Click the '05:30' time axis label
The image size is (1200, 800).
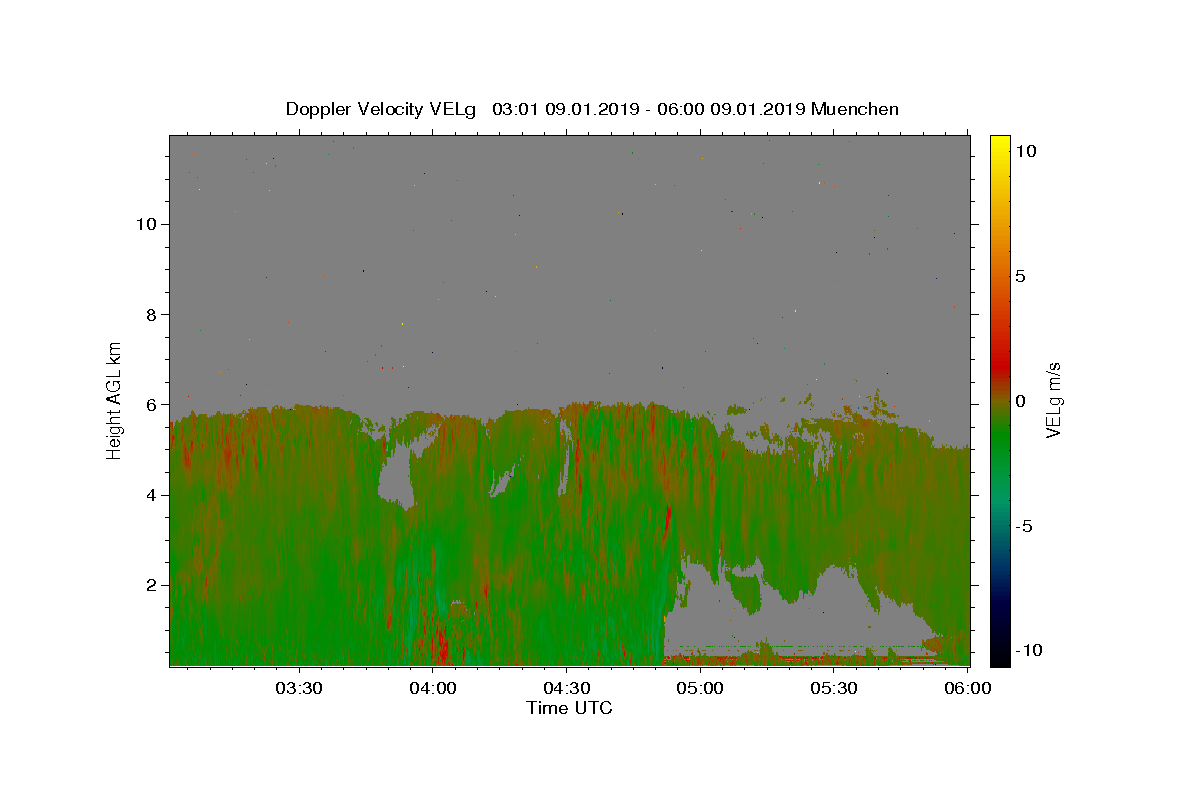(x=834, y=688)
